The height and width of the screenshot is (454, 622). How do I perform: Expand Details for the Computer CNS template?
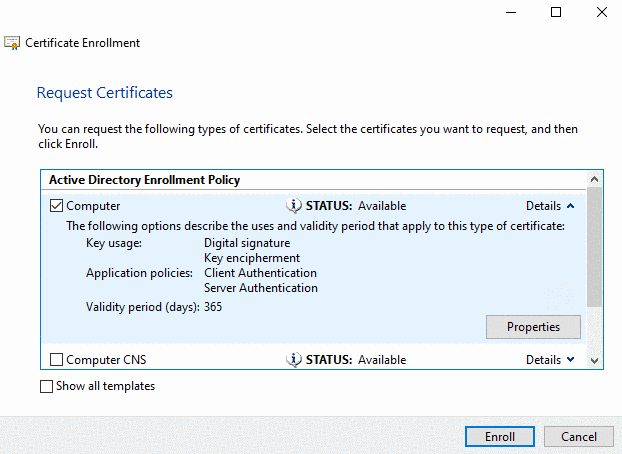pyautogui.click(x=550, y=360)
